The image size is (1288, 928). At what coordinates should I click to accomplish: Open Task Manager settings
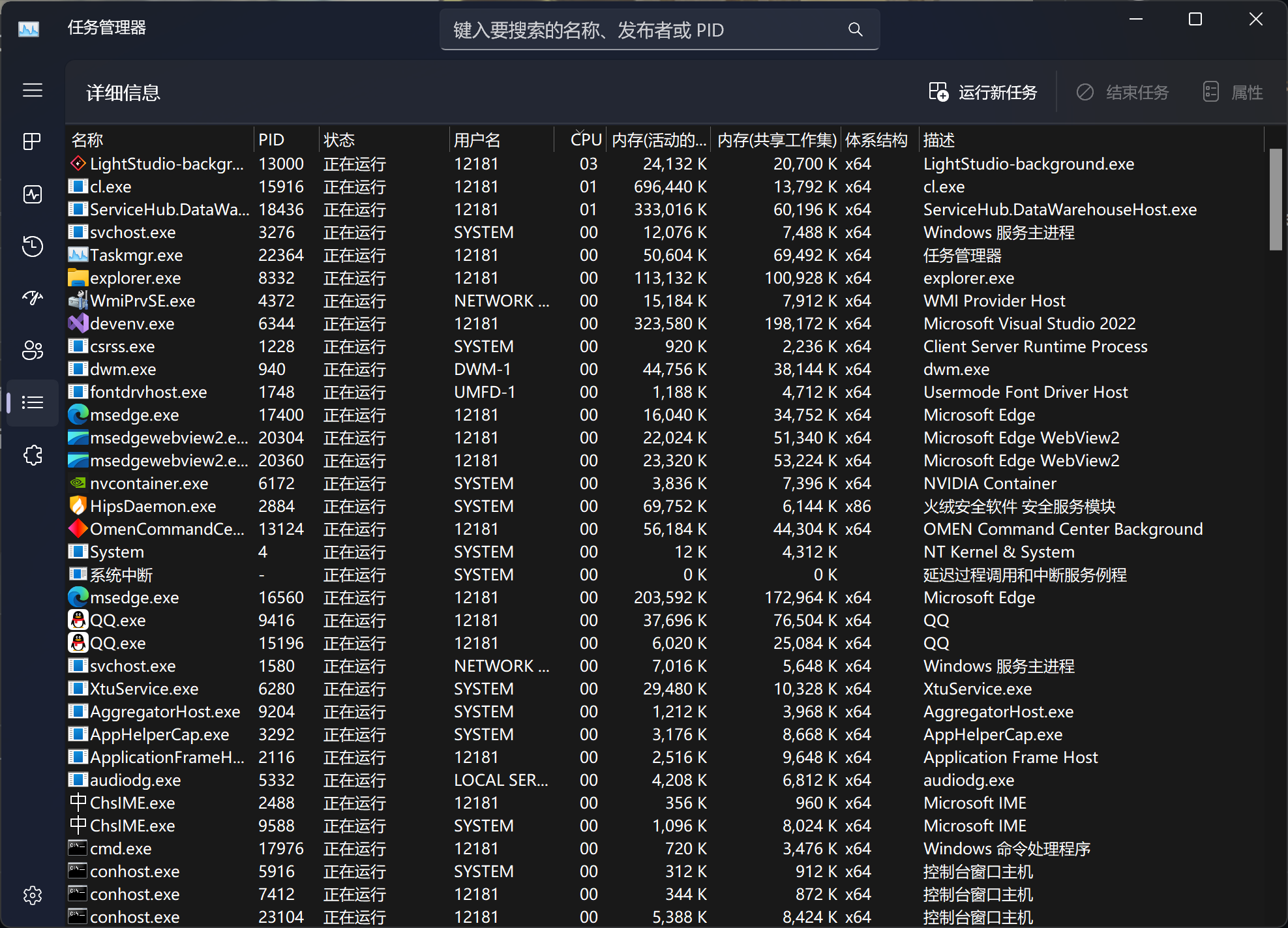click(32, 895)
